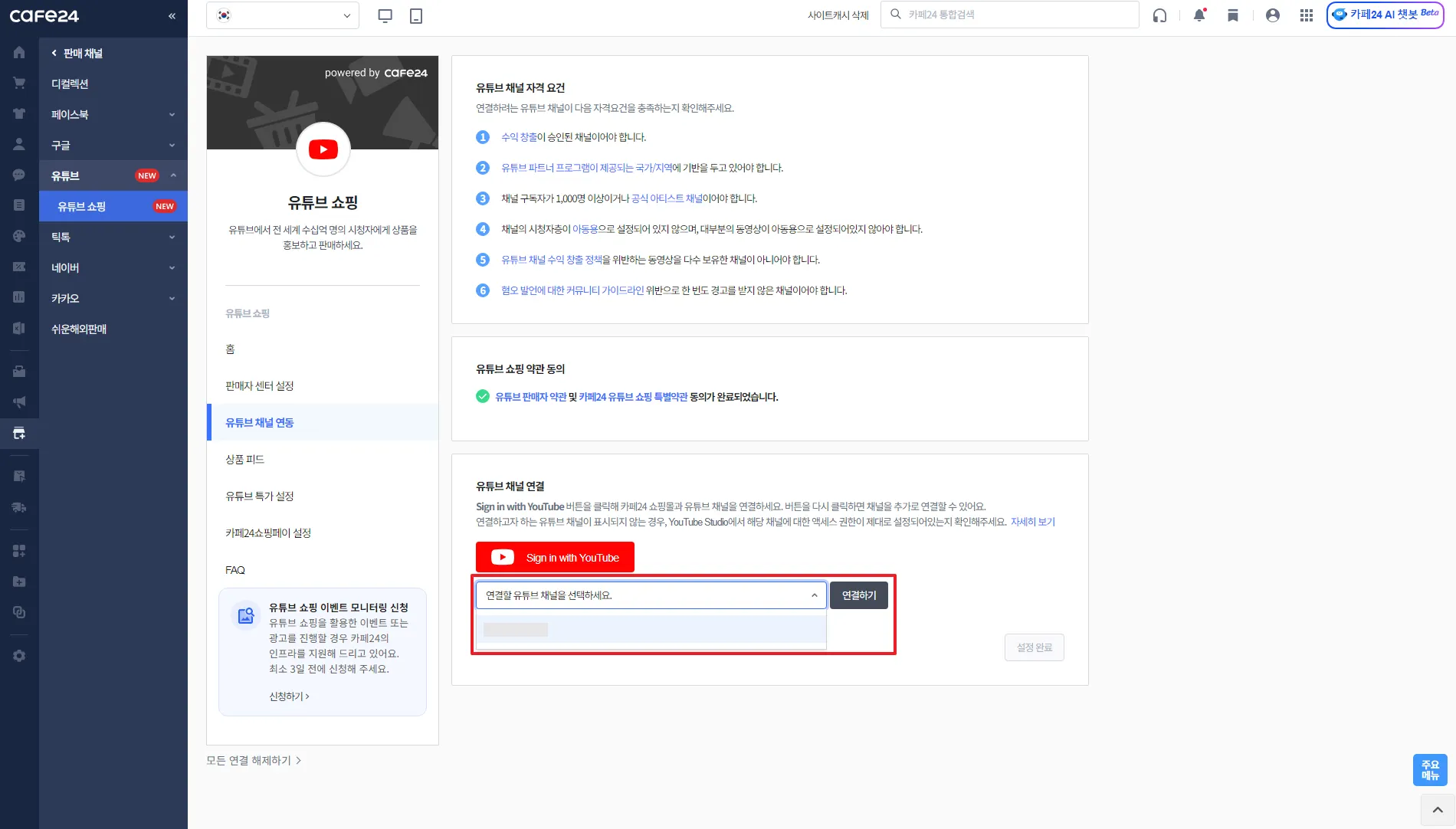Expand the 페이스북 menu
1456x829 pixels.
pos(113,114)
